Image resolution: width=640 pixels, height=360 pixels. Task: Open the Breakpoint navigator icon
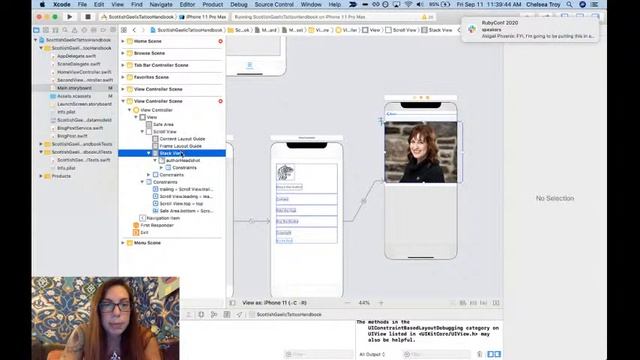pyautogui.click(x=103, y=30)
